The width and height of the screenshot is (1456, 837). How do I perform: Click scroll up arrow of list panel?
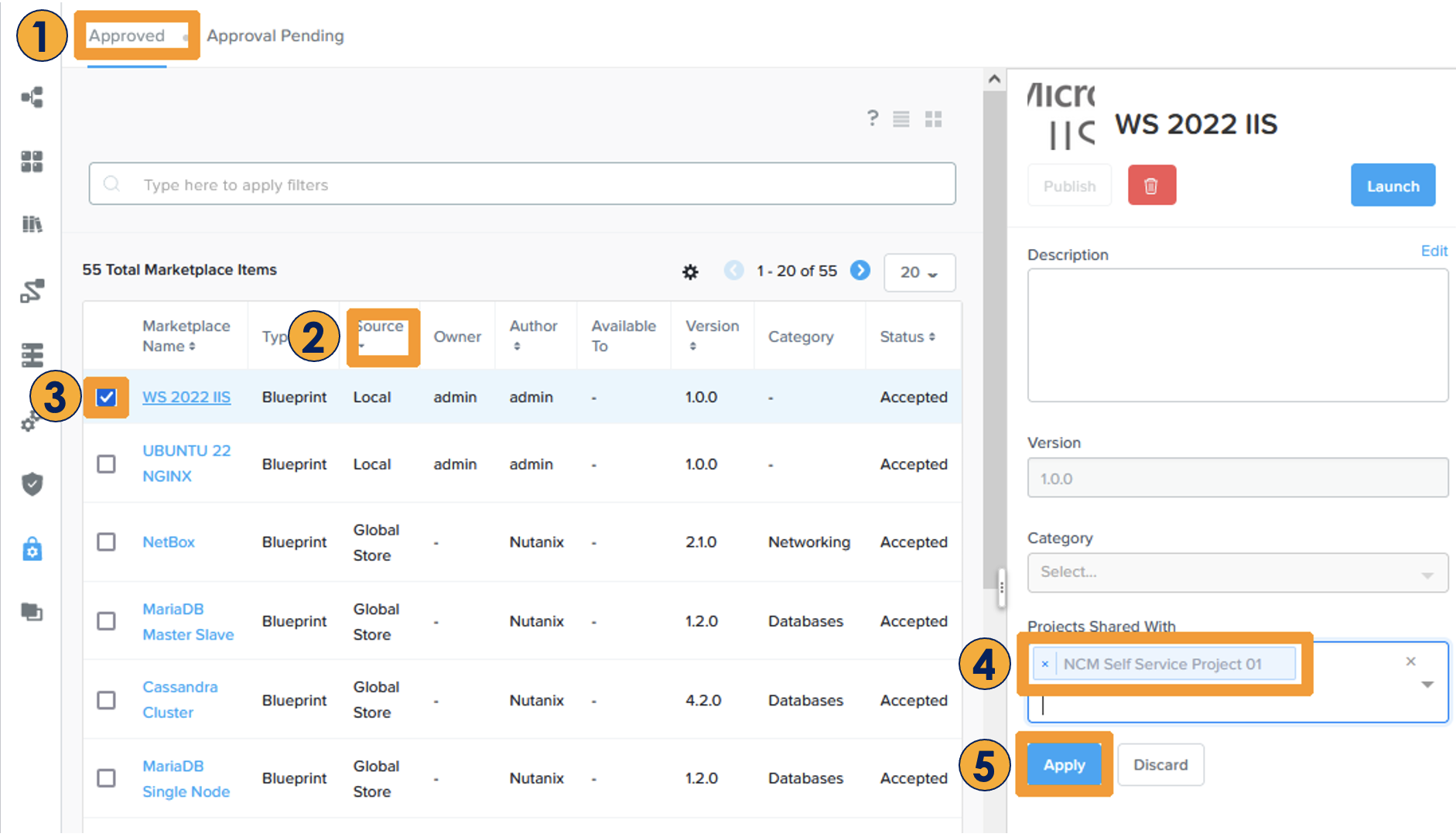[994, 79]
